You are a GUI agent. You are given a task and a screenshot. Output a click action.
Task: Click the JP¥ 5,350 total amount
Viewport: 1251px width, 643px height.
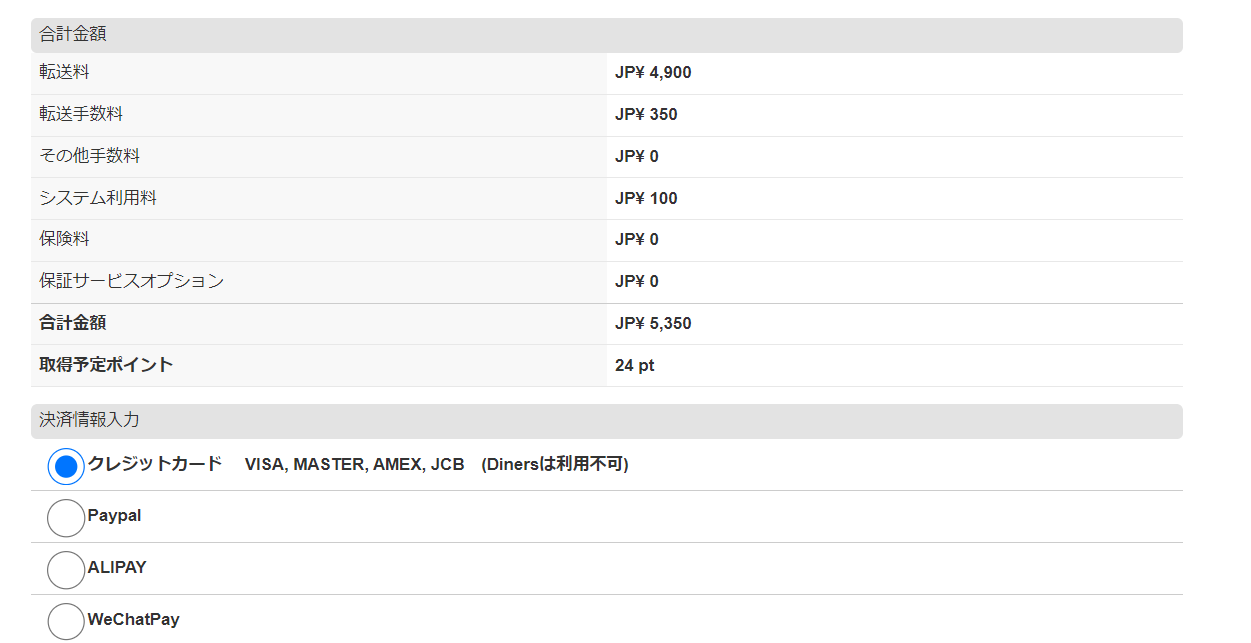tap(653, 324)
